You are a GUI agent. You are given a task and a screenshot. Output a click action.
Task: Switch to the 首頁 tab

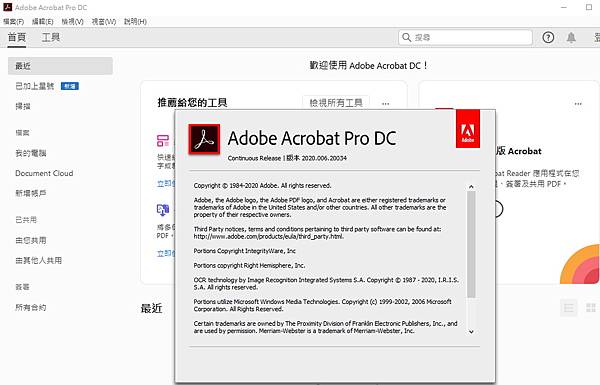tap(17, 37)
